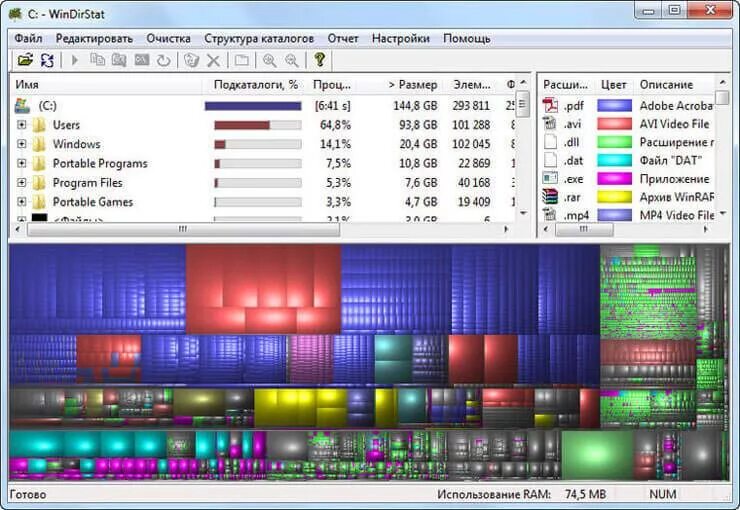Click the Portable Programs subtree percentage bar
This screenshot has width=740, height=510.
click(x=258, y=163)
